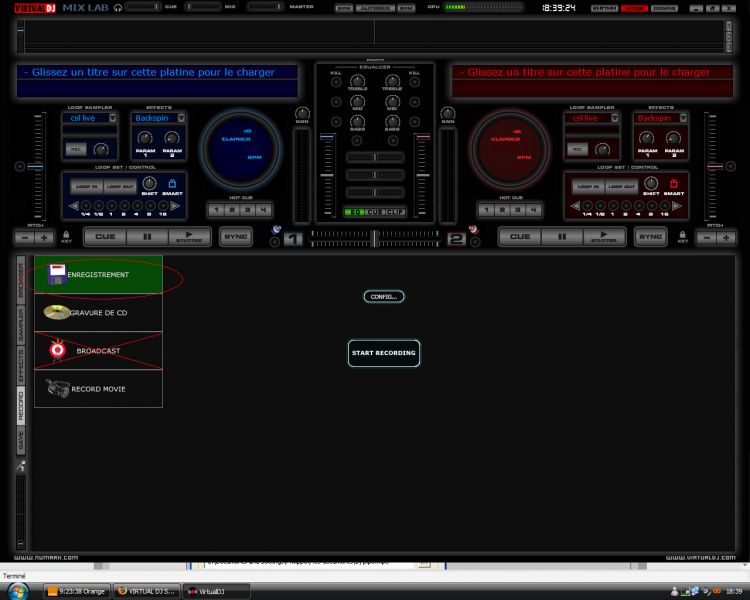The image size is (750, 600).
Task: Open Record Movie camcorder icon
Action: point(56,388)
